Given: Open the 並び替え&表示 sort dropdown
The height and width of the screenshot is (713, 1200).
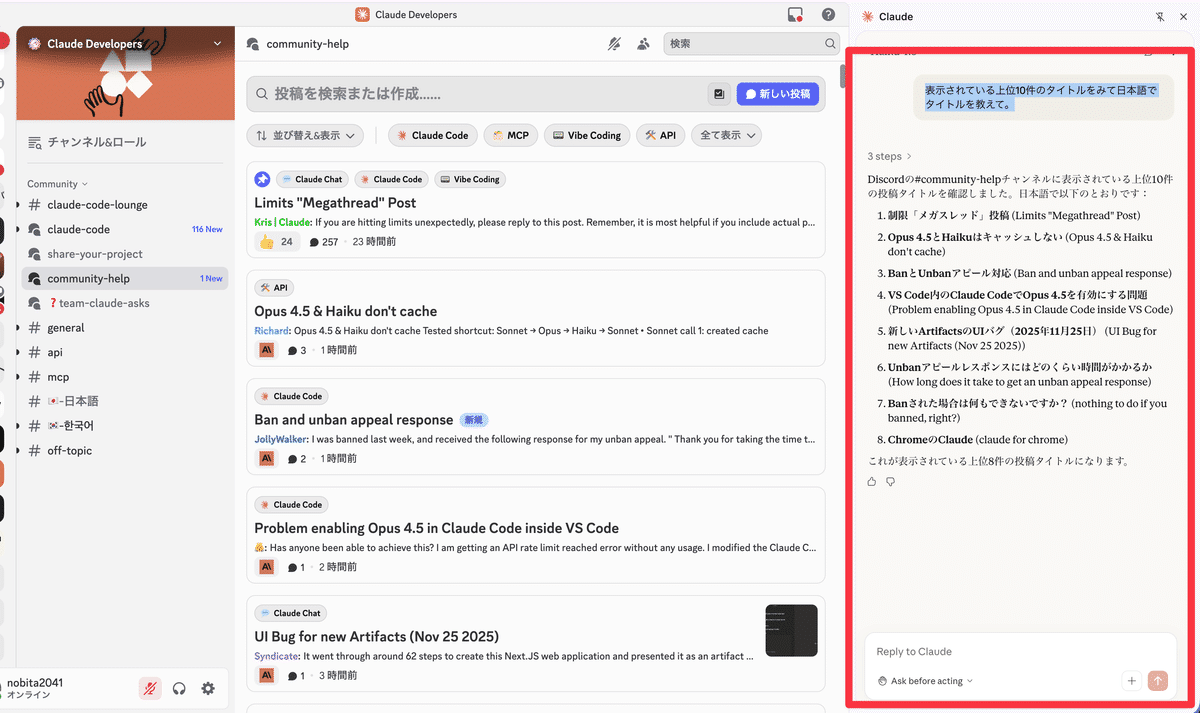Looking at the screenshot, I should pos(305,135).
